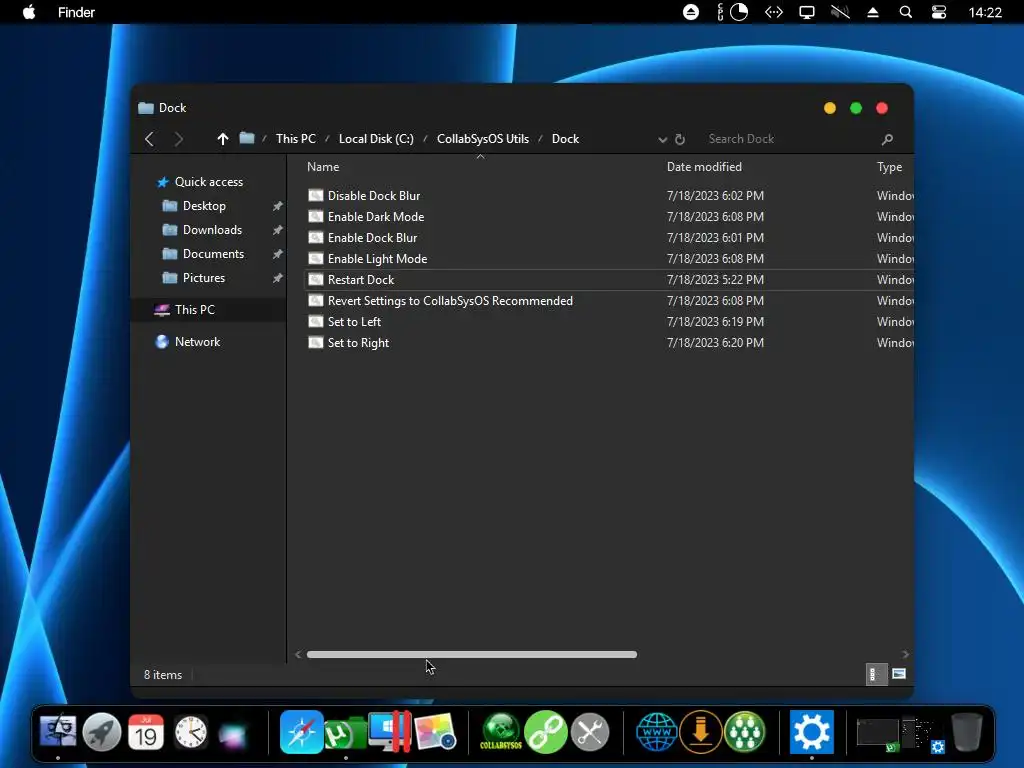Select the Enable Light Mode file
This screenshot has height=768, width=1024.
click(377, 259)
